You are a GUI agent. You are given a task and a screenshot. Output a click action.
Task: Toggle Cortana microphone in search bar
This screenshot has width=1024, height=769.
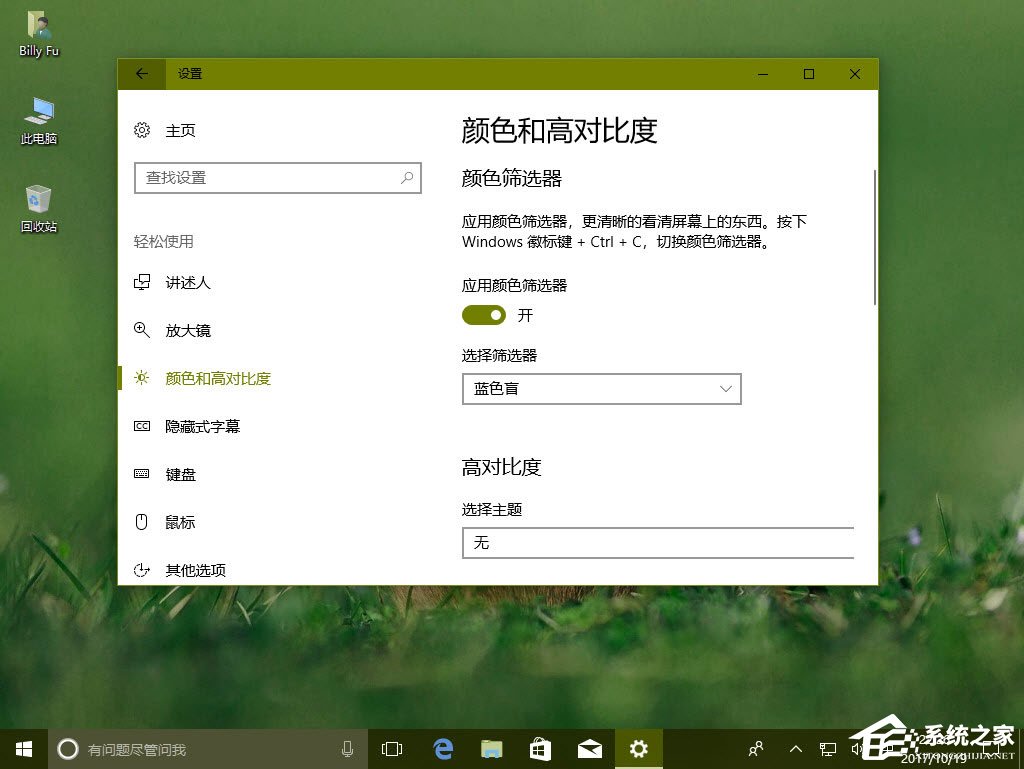347,748
